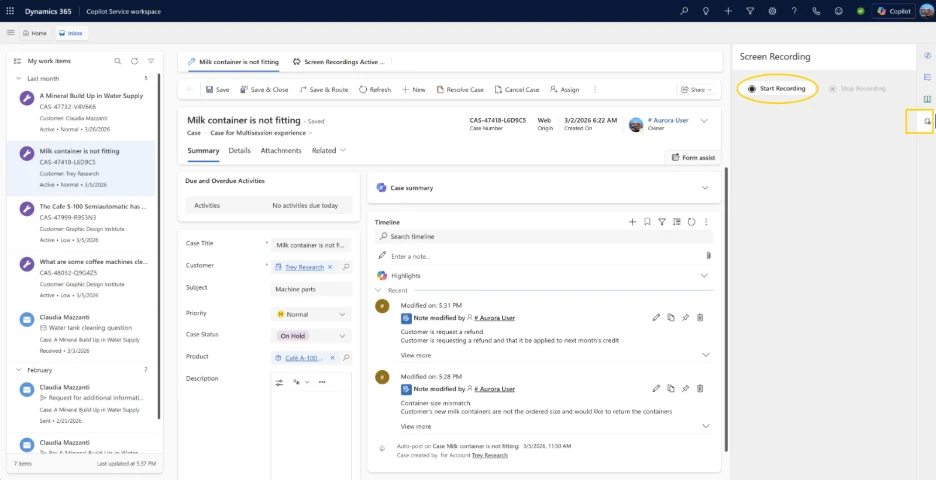Expand the Case summary section
936x480 pixels.
tap(704, 187)
